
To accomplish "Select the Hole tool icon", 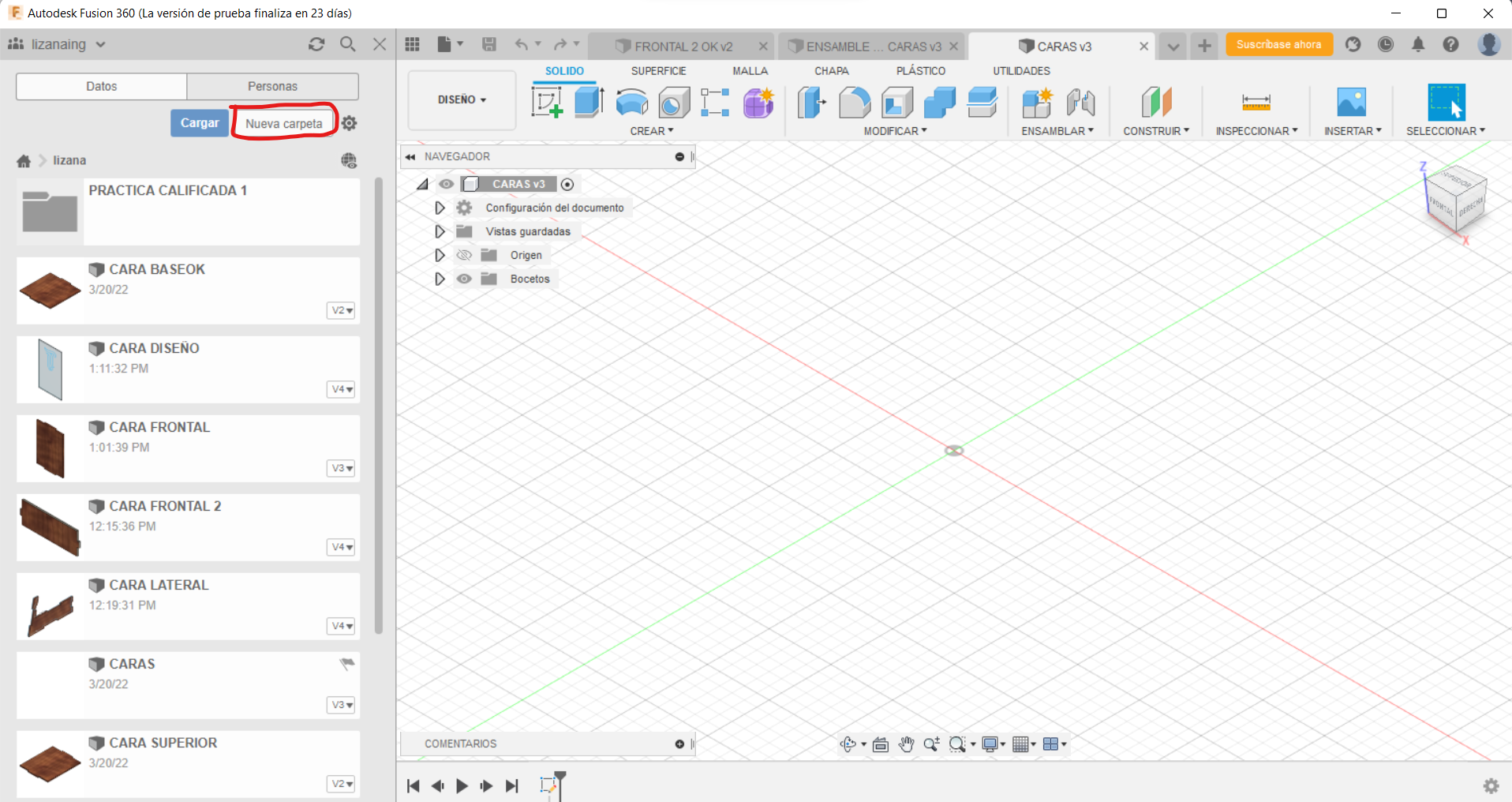I will coord(673,103).
